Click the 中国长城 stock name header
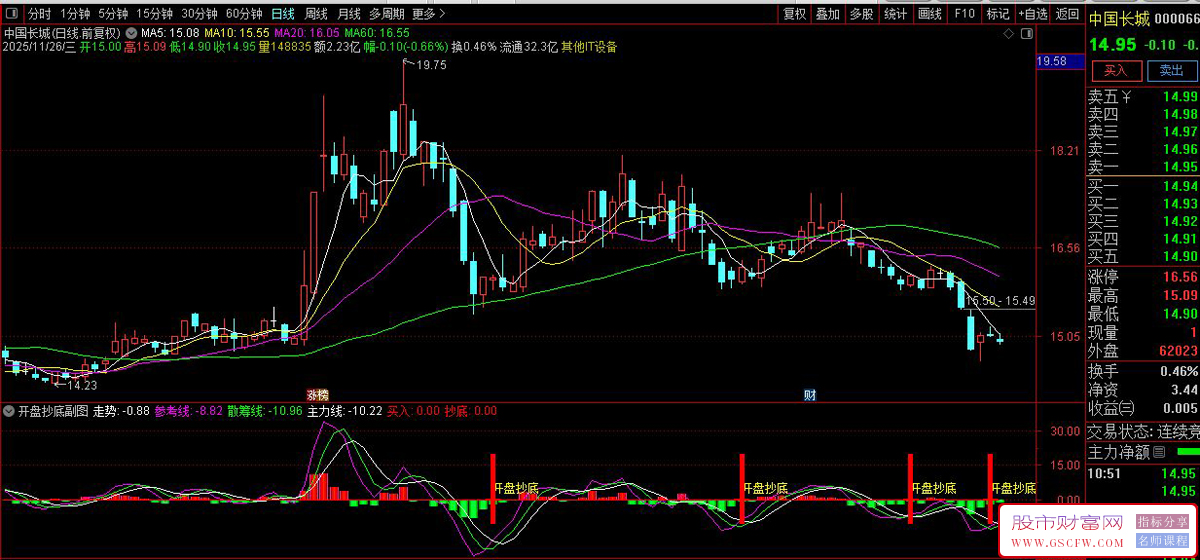The height and width of the screenshot is (560, 1200). click(x=1119, y=18)
